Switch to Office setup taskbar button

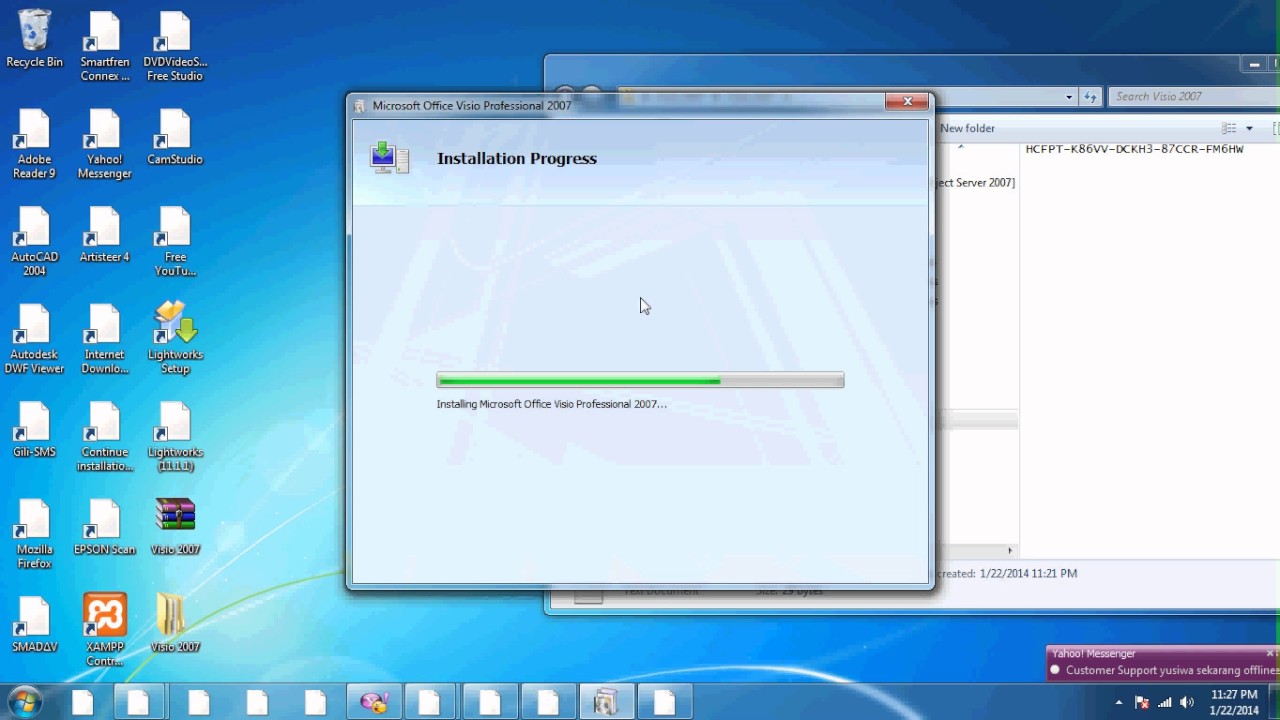coord(605,702)
